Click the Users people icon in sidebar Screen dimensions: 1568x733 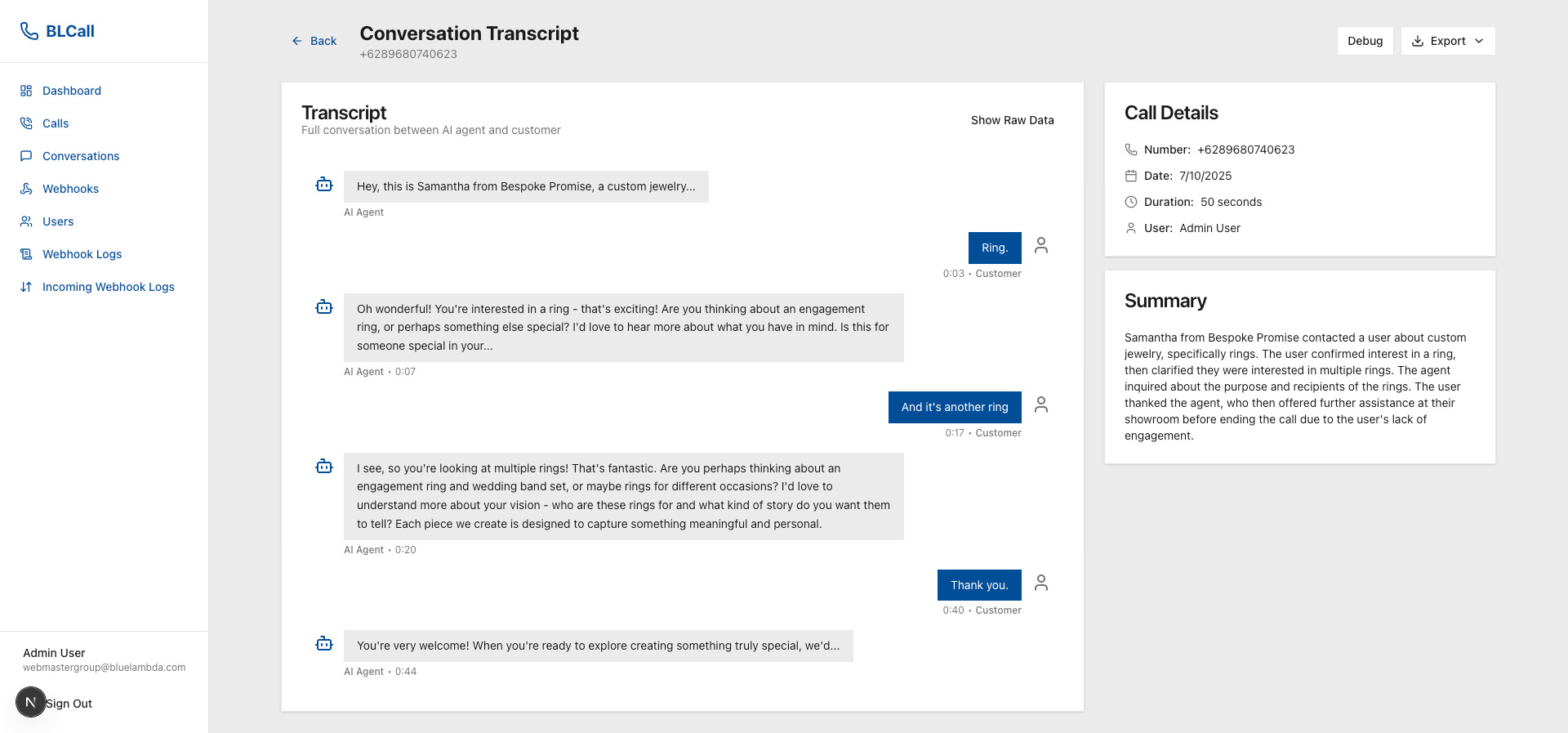tap(26, 221)
